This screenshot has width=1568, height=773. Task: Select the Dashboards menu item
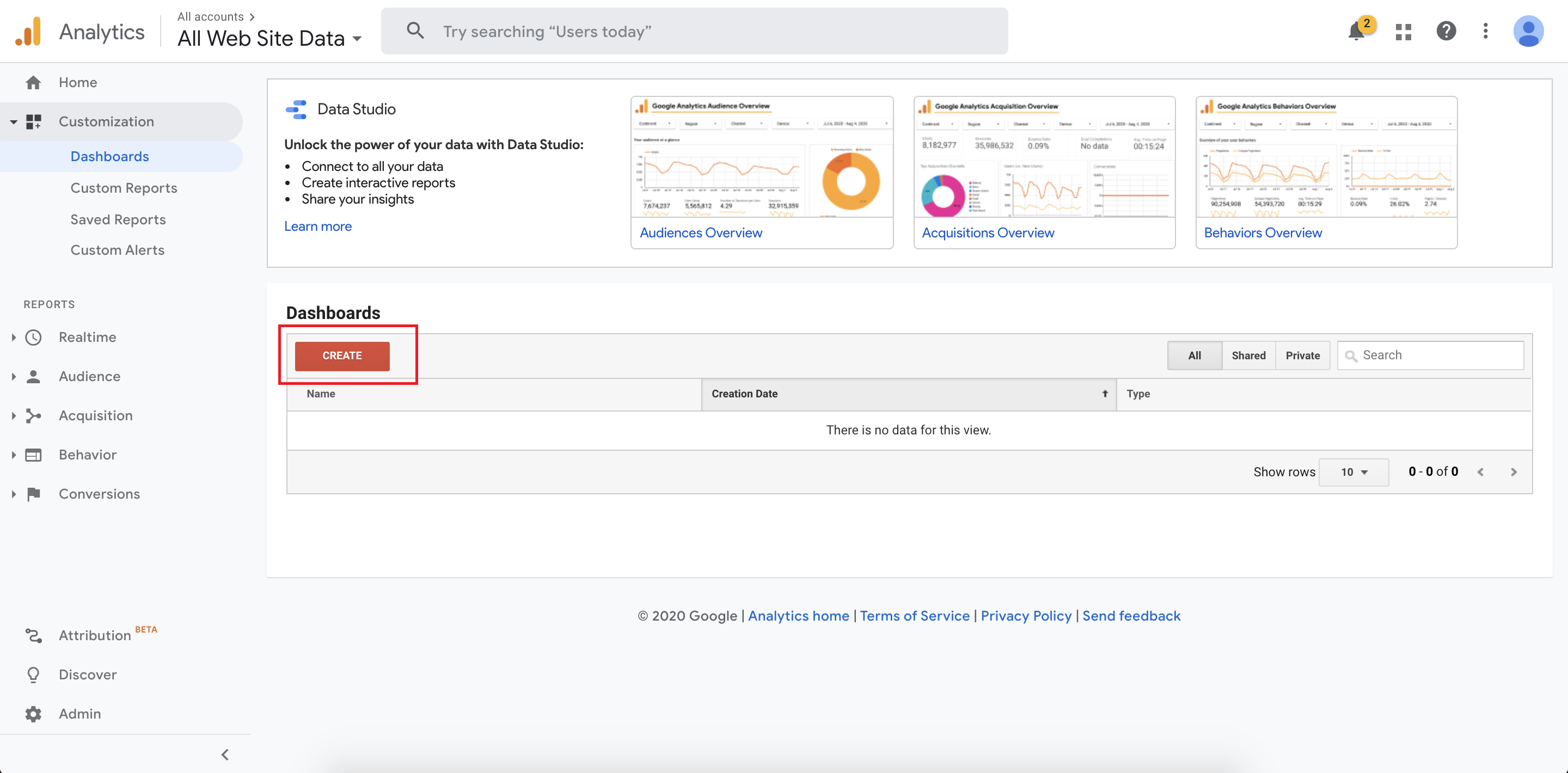[x=109, y=156]
